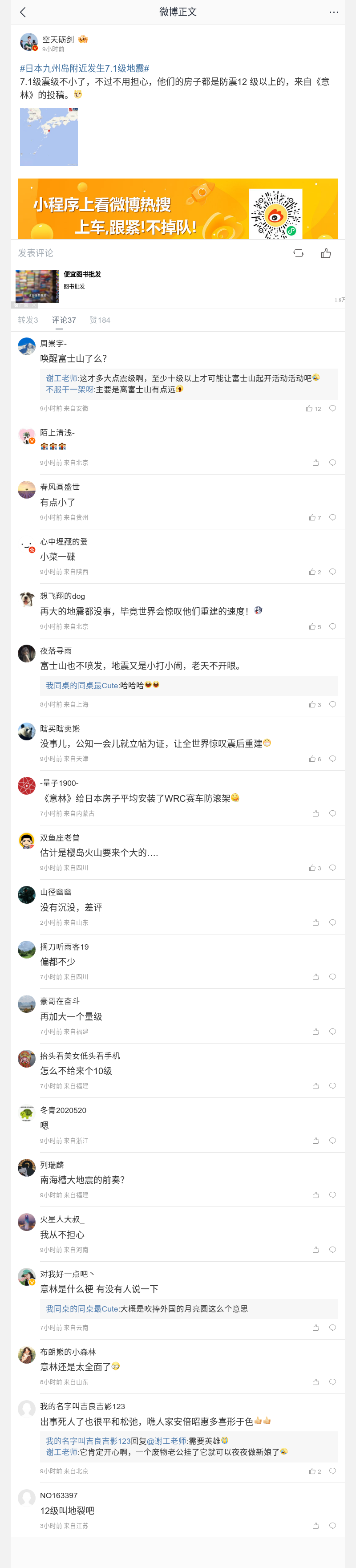Click the repost icon beside comment field
The image size is (356, 1568).
[298, 253]
